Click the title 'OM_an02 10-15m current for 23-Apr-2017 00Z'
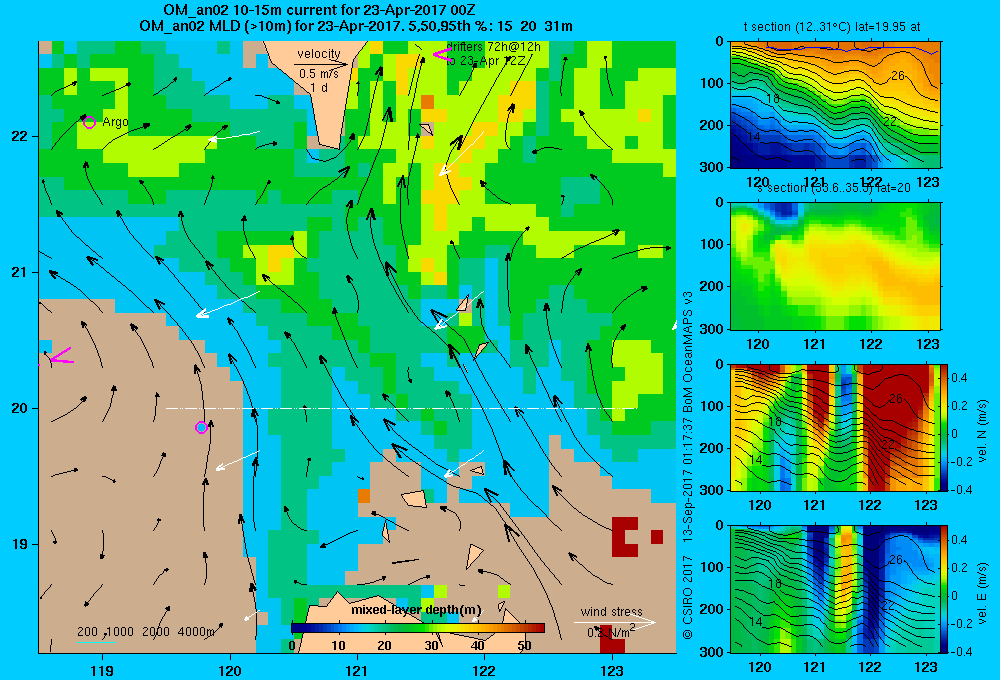The width and height of the screenshot is (1000, 680). [319, 10]
